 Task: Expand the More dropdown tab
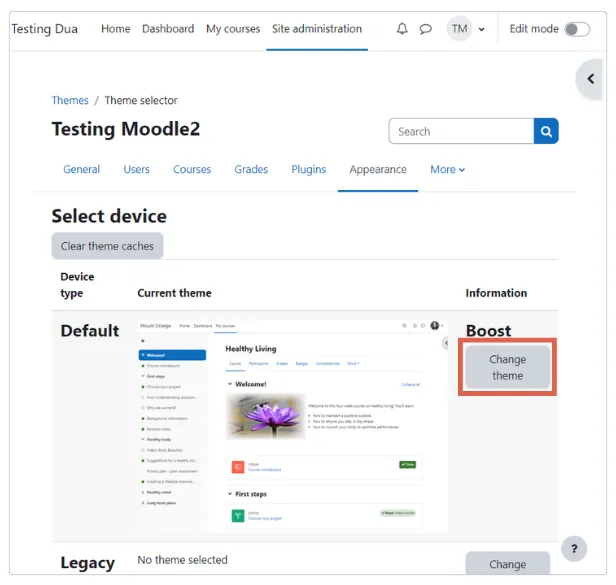[447, 169]
